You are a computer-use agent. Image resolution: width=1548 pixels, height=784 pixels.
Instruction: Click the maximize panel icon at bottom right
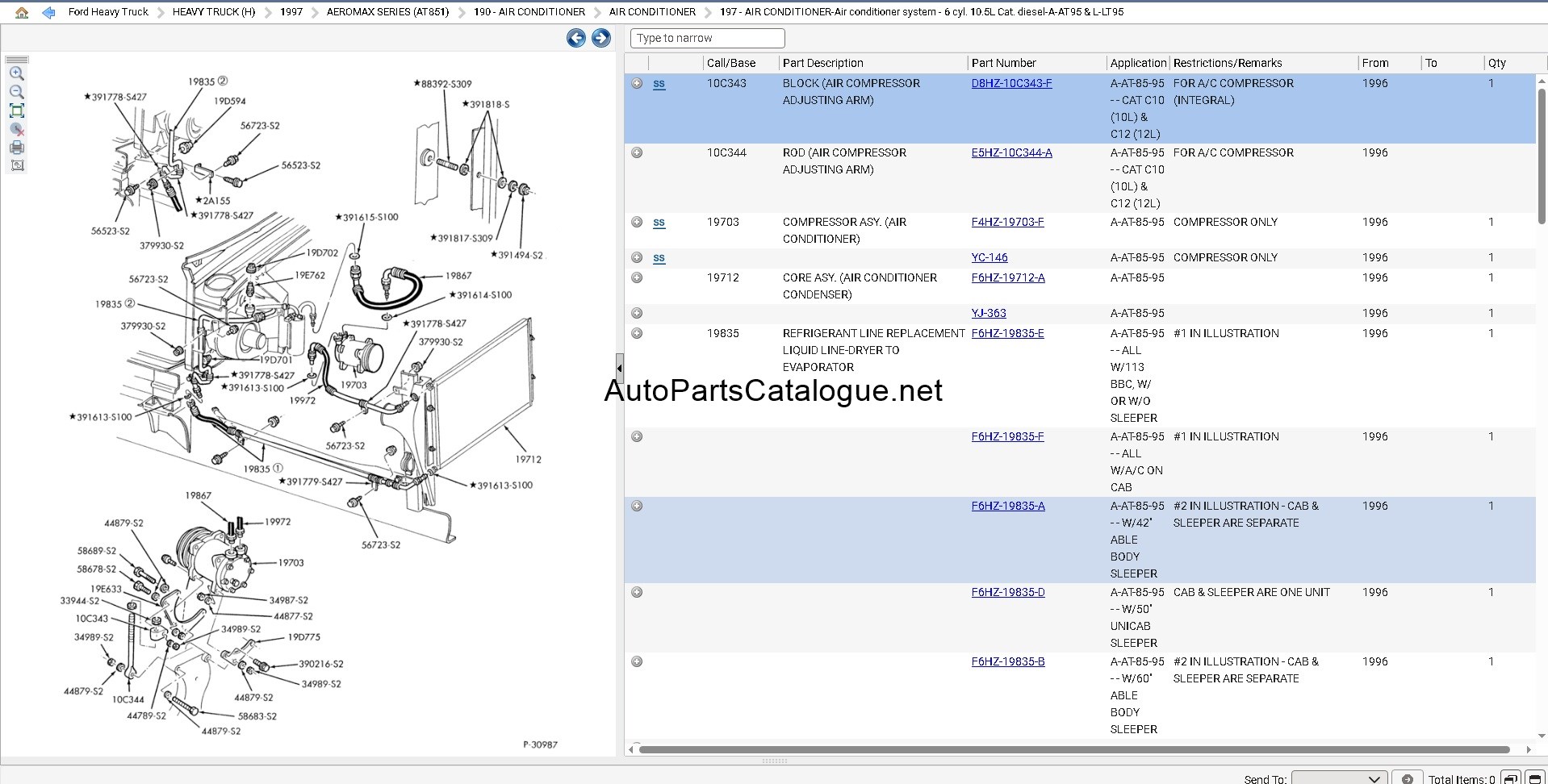[x=1534, y=778]
